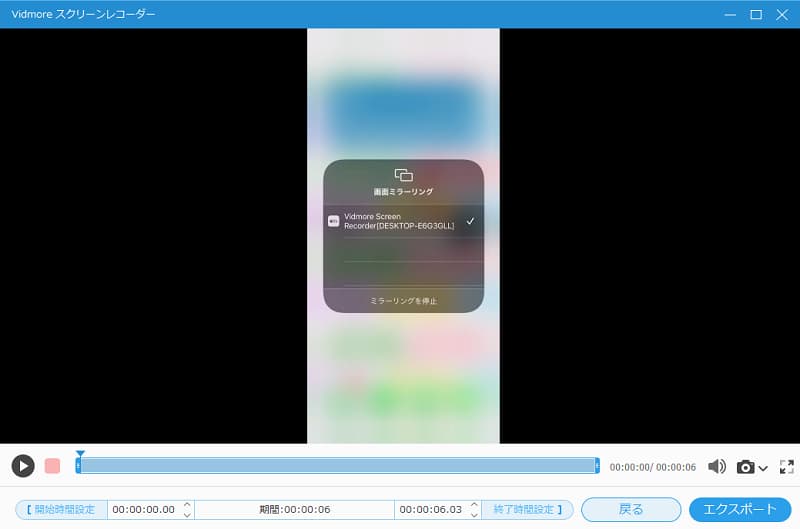
Task: Click the screen mirroring icon in the preview
Action: pyautogui.click(x=404, y=175)
